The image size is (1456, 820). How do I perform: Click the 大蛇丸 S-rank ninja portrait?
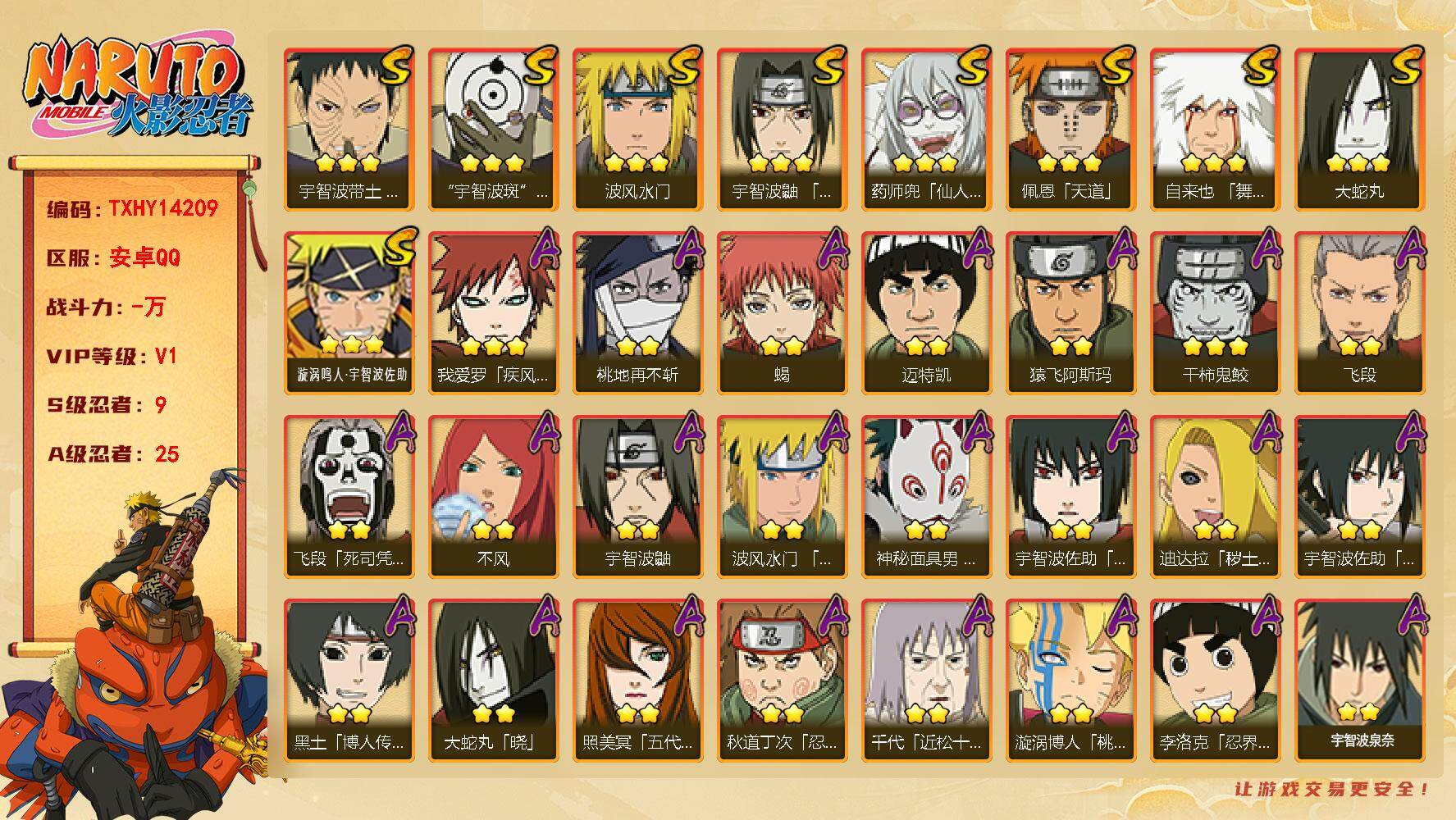pyautogui.click(x=1359, y=130)
